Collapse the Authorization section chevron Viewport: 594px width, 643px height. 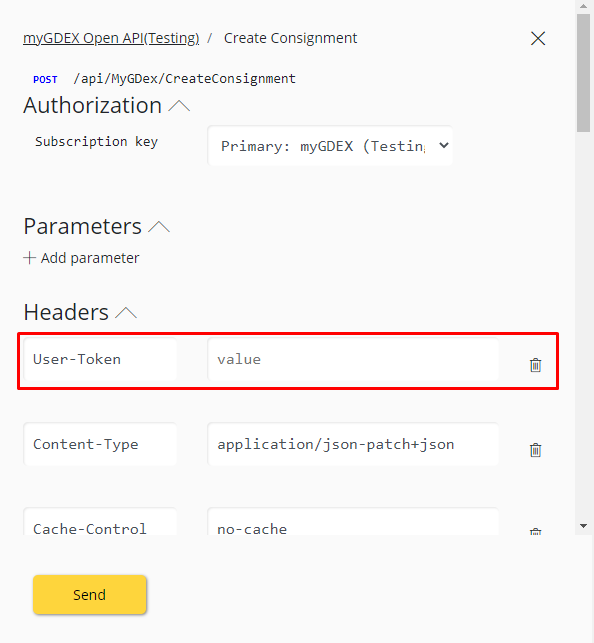click(179, 106)
